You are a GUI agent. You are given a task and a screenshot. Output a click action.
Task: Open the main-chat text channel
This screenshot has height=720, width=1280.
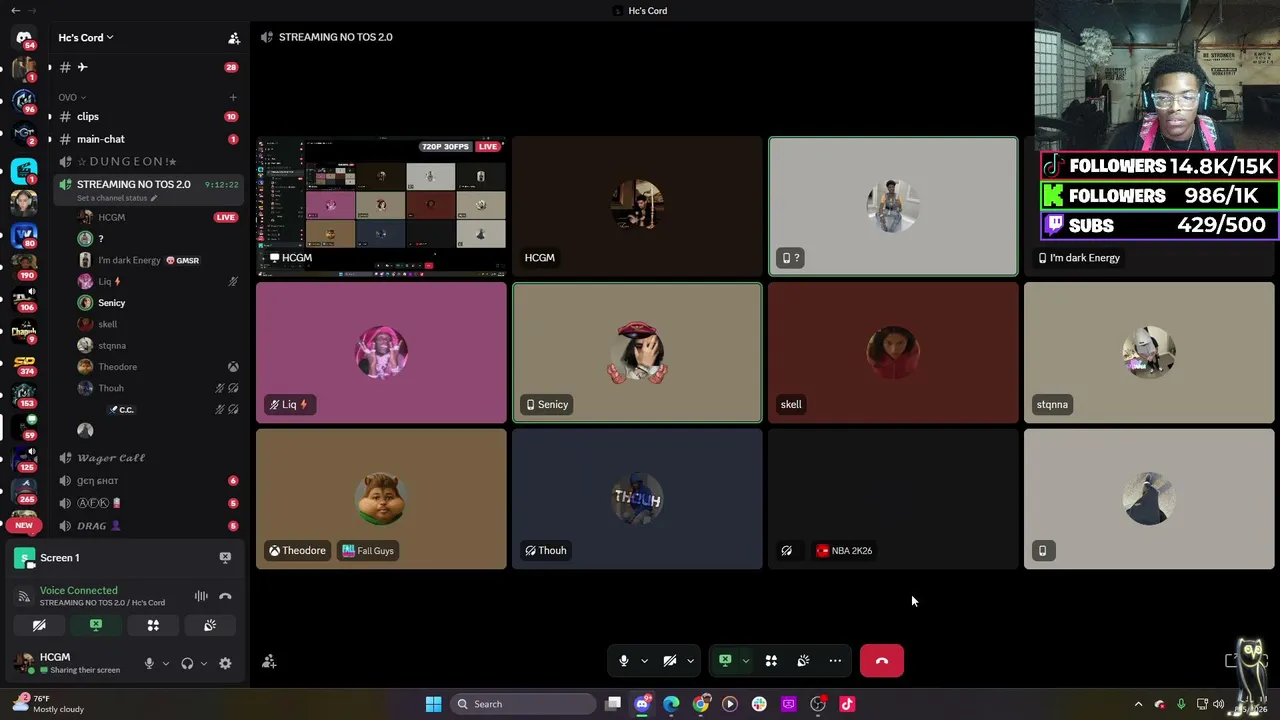click(148, 139)
